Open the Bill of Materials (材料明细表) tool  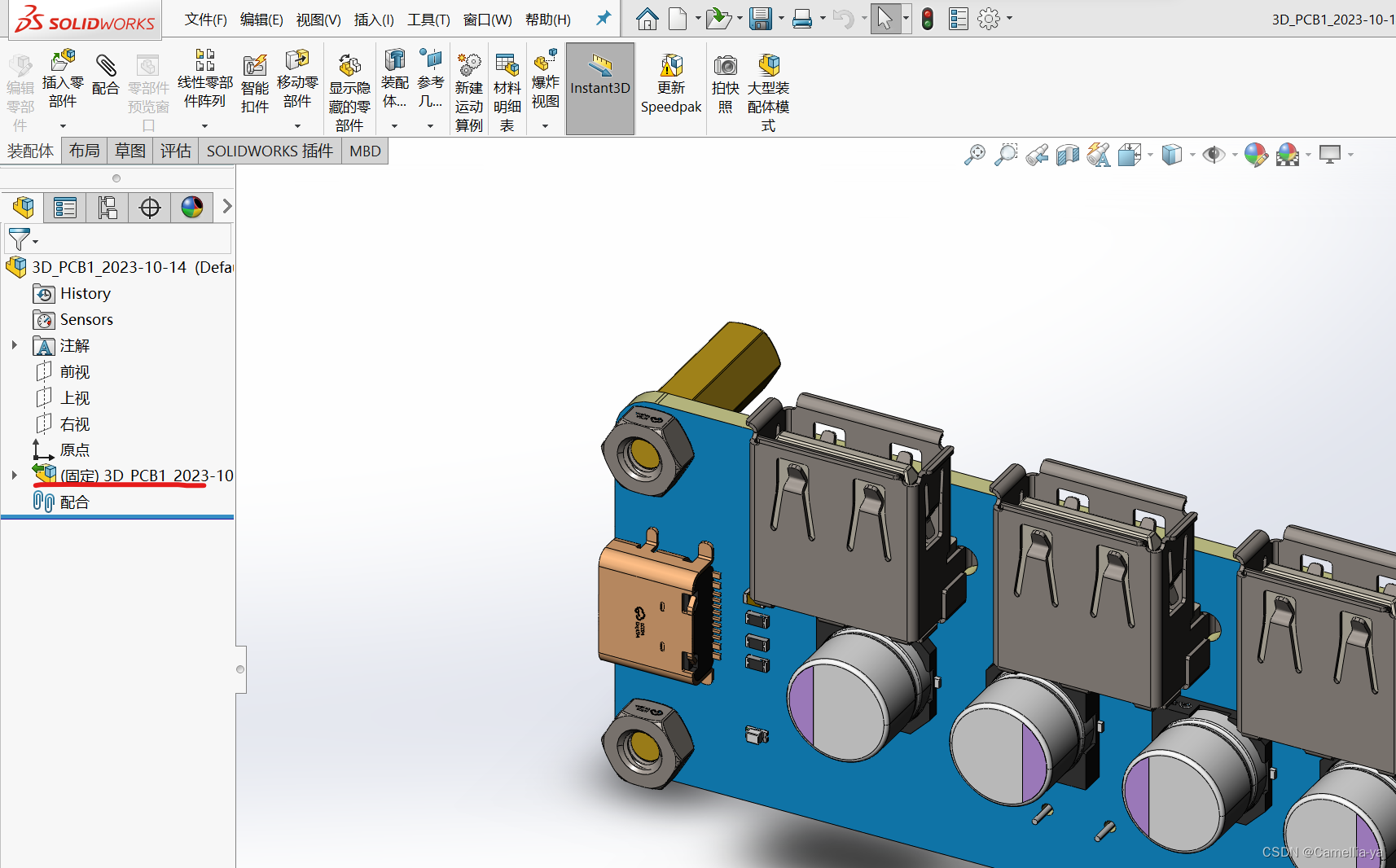(507, 65)
